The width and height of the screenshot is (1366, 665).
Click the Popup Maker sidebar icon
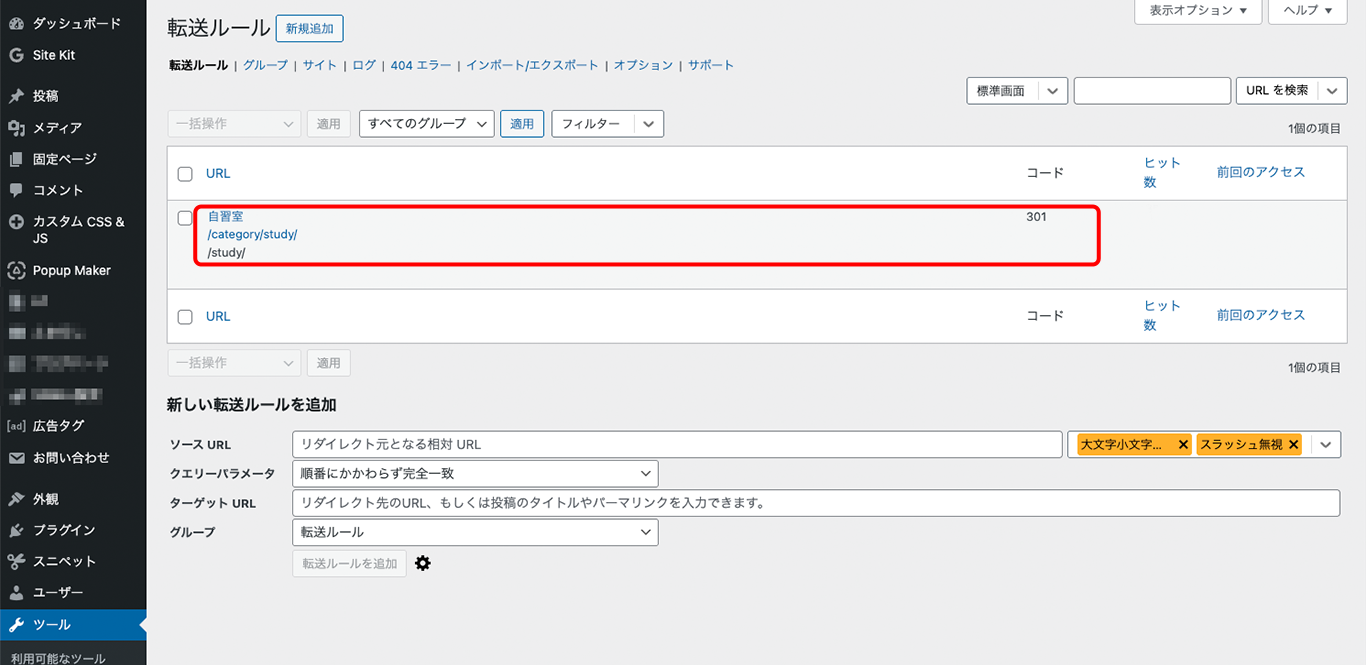pos(16,271)
